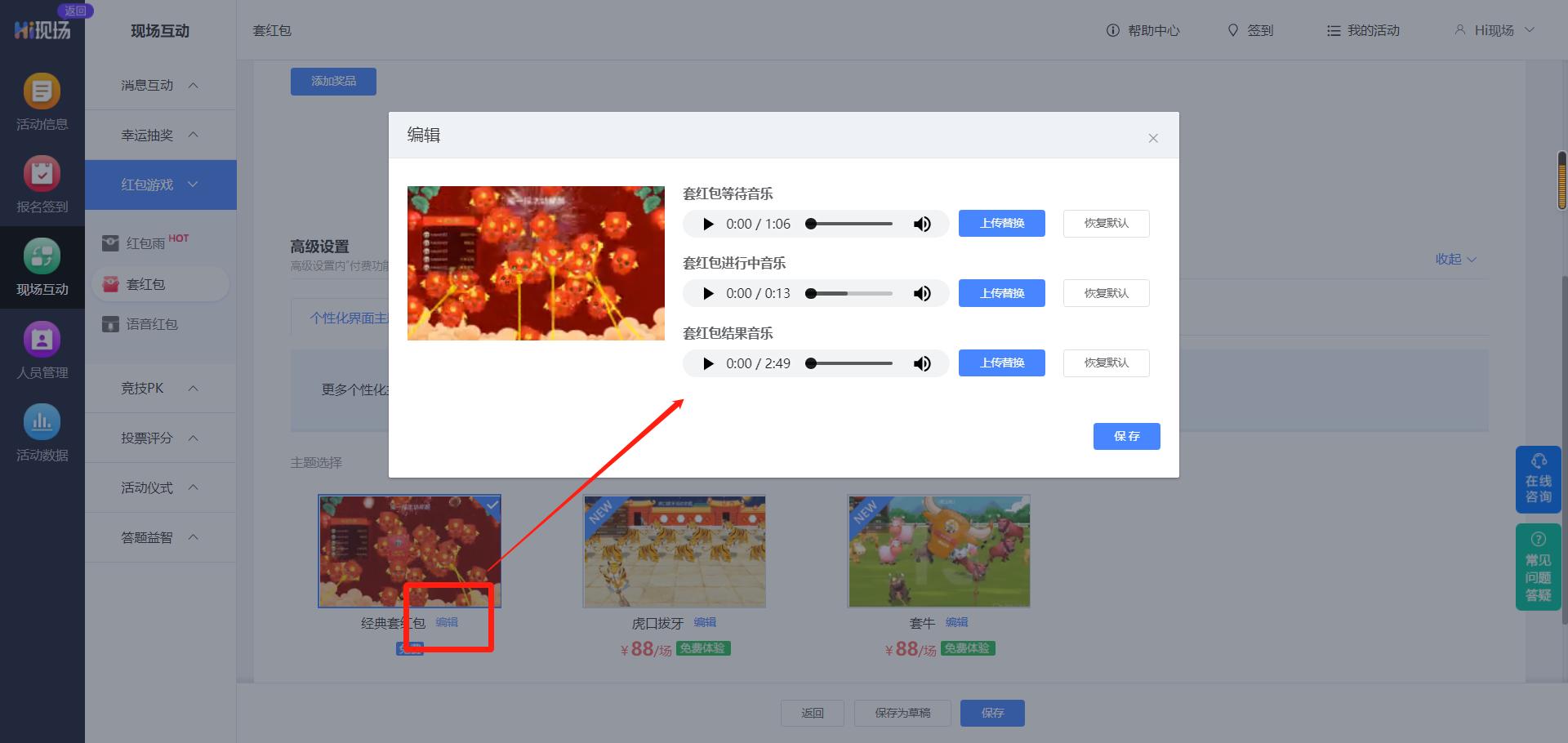Screen dimensions: 1568x743
Task: Seek the 套红包等待音乐 progress slider
Action: 849,224
